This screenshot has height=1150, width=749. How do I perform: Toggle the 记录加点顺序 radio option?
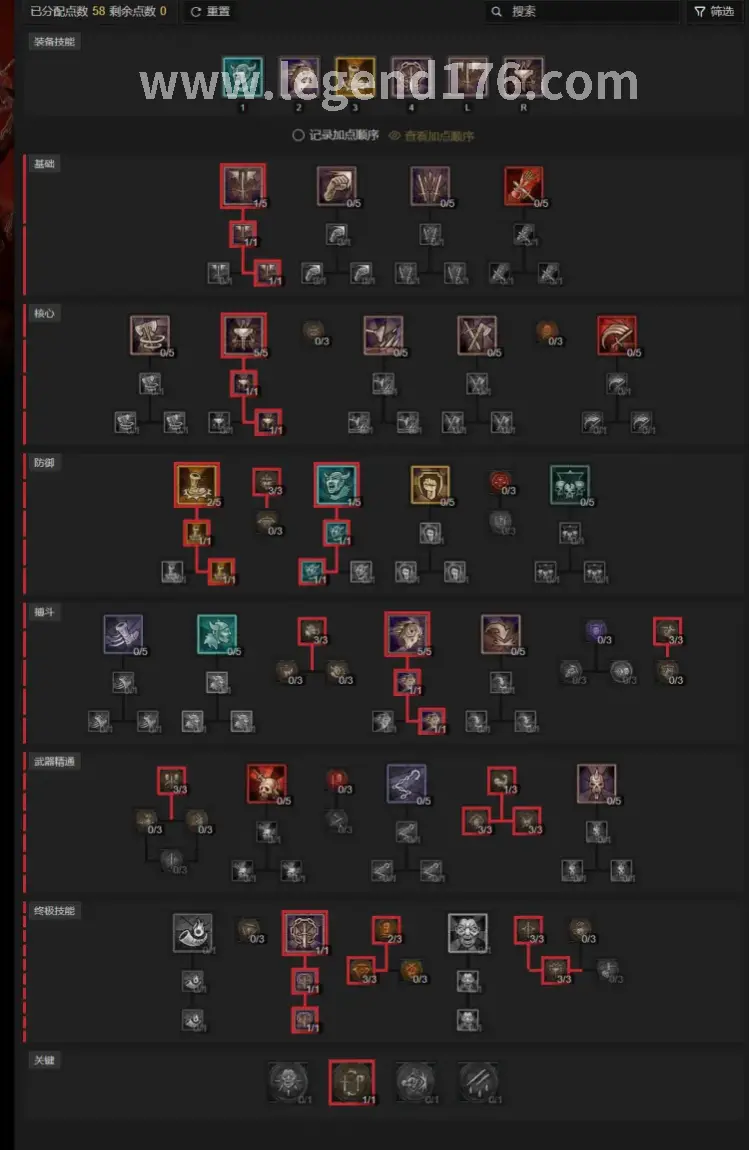[335, 135]
